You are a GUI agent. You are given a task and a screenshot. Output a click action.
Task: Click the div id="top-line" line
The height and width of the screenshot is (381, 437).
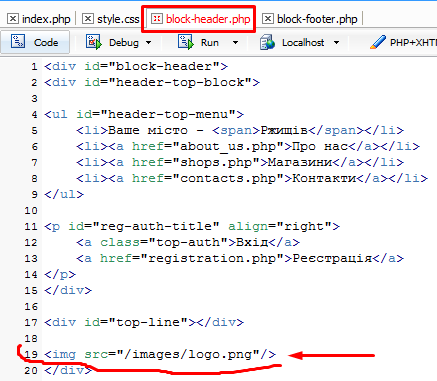[144, 322]
